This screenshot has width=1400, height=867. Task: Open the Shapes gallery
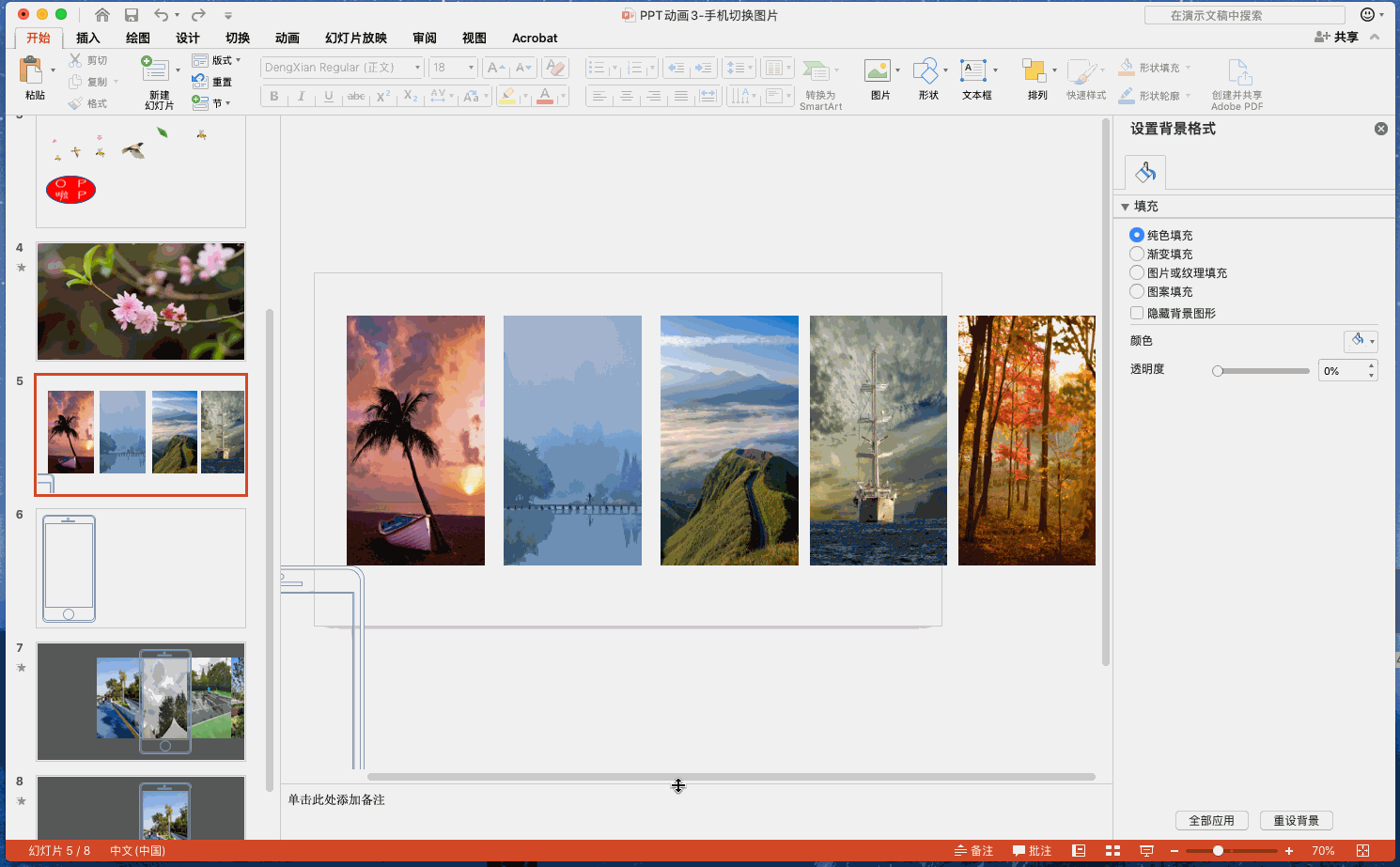click(x=926, y=71)
